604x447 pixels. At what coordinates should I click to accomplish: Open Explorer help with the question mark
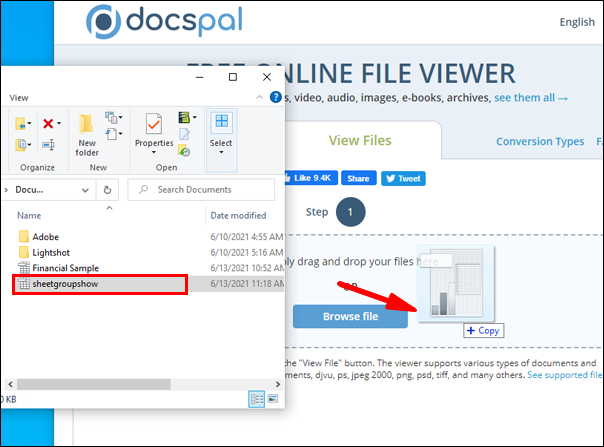tap(275, 97)
